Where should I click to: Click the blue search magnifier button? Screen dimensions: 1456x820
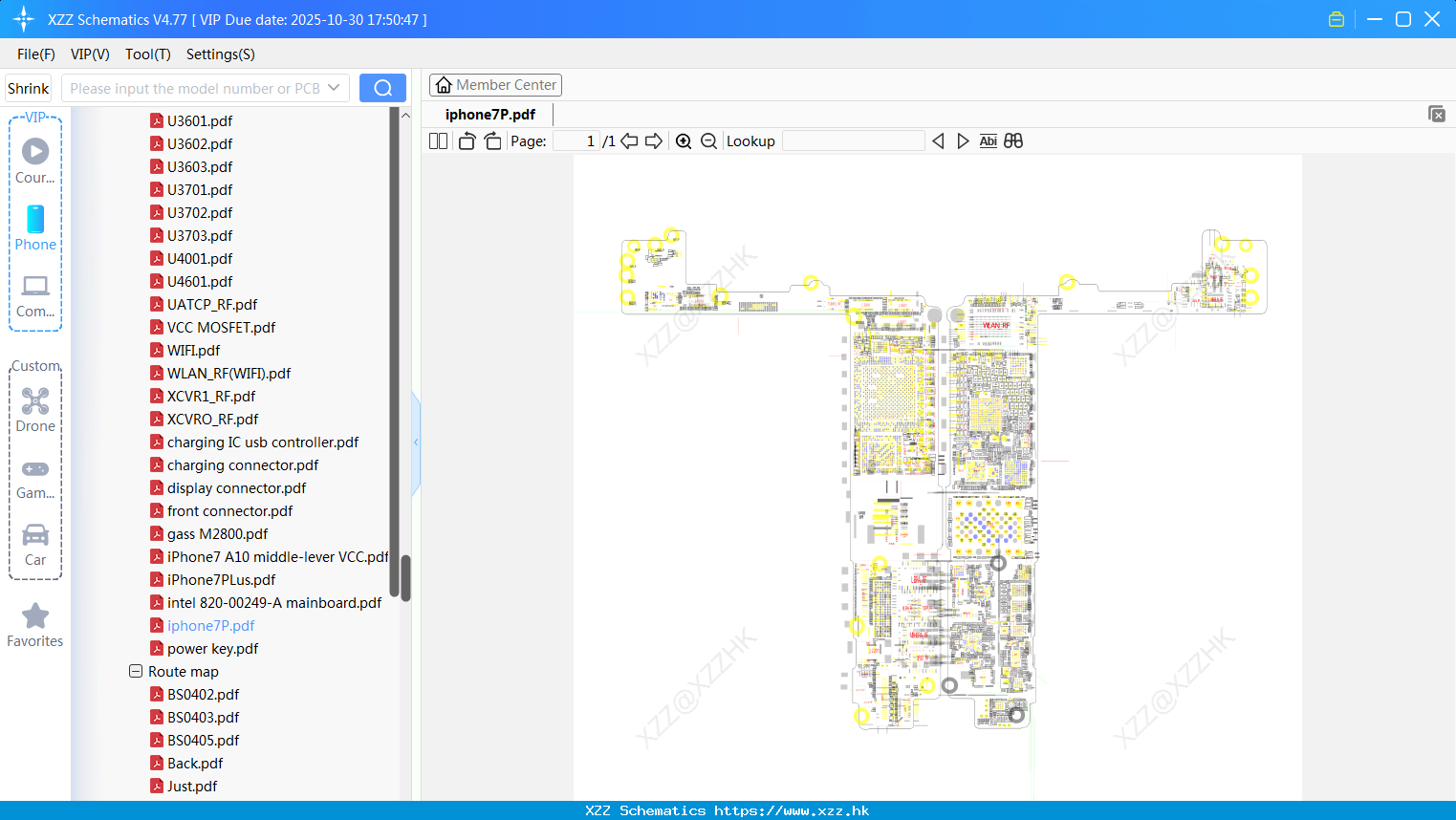tap(382, 88)
